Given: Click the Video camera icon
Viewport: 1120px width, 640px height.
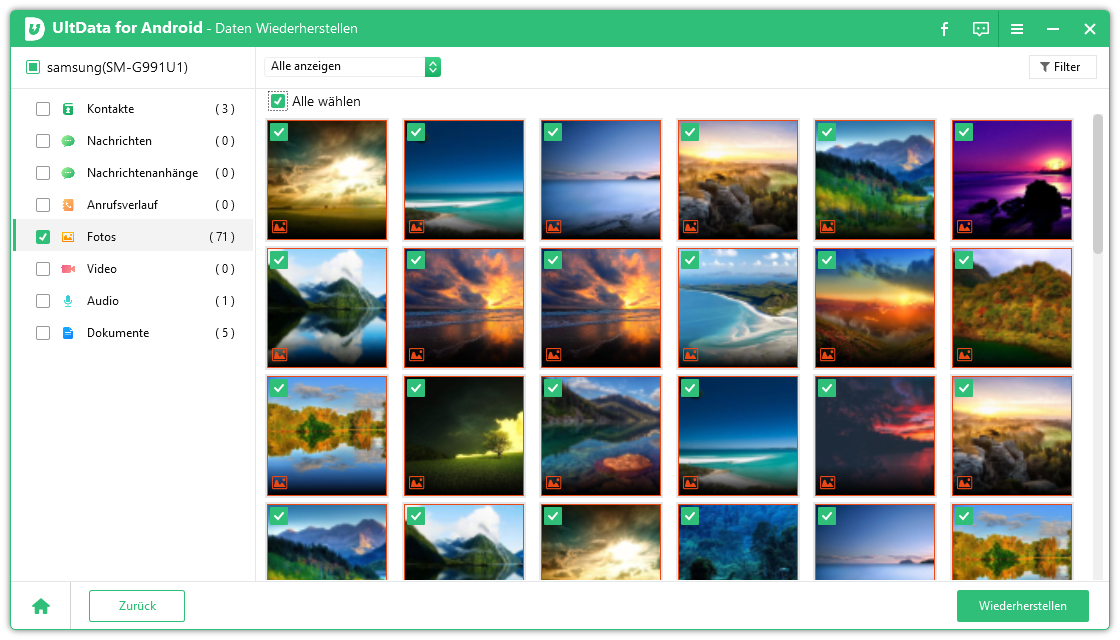Looking at the screenshot, I should click(68, 269).
